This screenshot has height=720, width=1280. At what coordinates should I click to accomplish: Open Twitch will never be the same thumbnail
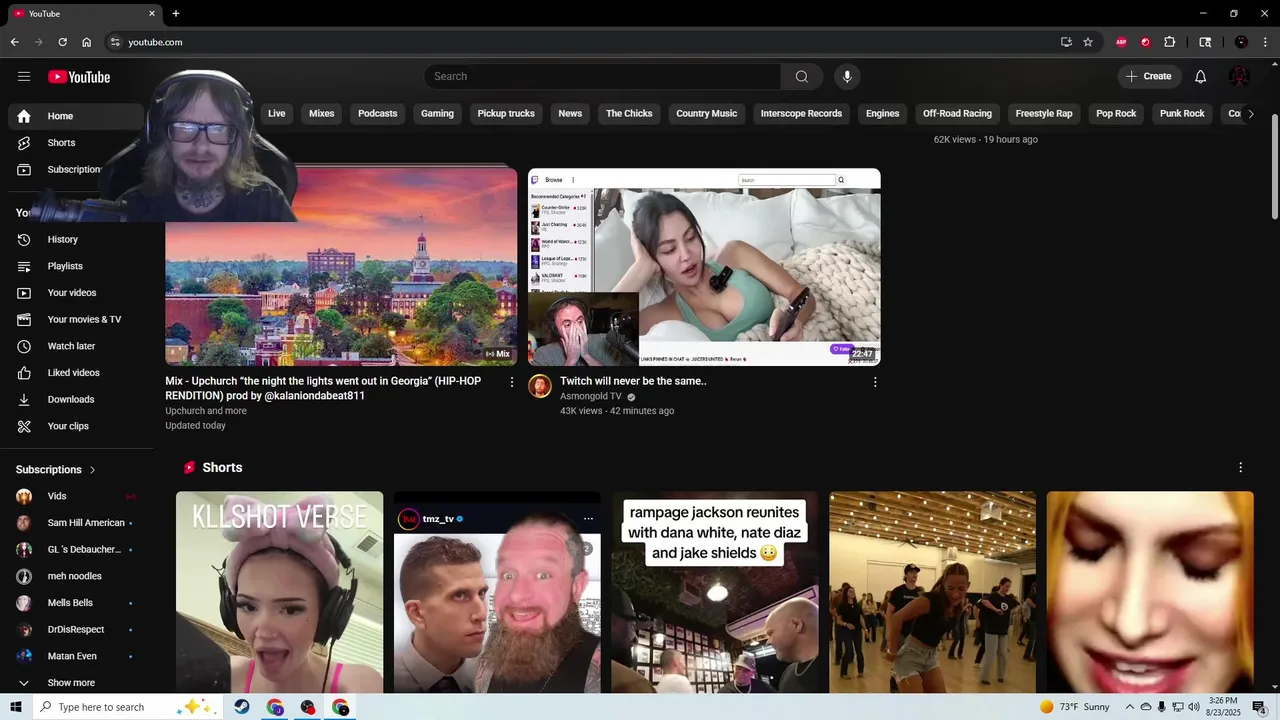[704, 267]
